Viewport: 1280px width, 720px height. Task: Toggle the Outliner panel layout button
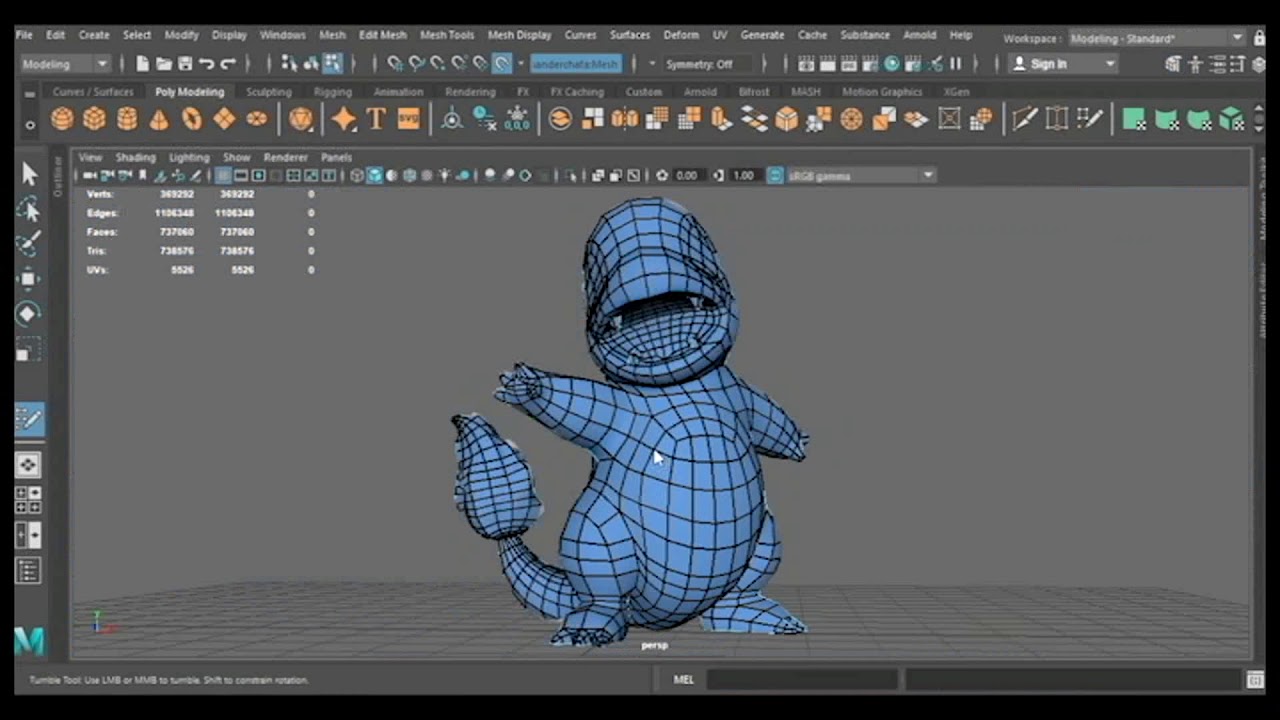click(x=28, y=571)
